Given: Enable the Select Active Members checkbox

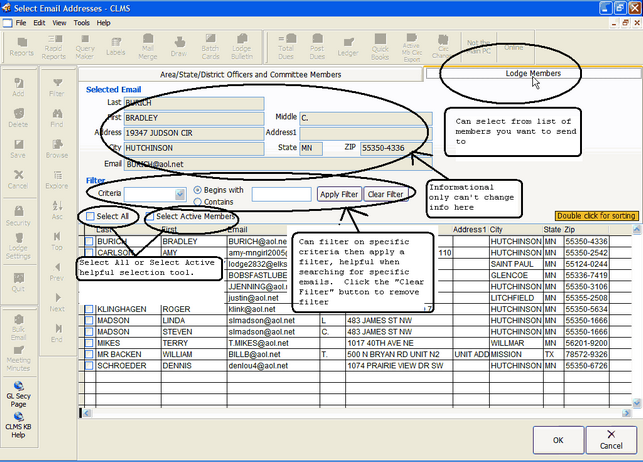Looking at the screenshot, I should tap(150, 216).
